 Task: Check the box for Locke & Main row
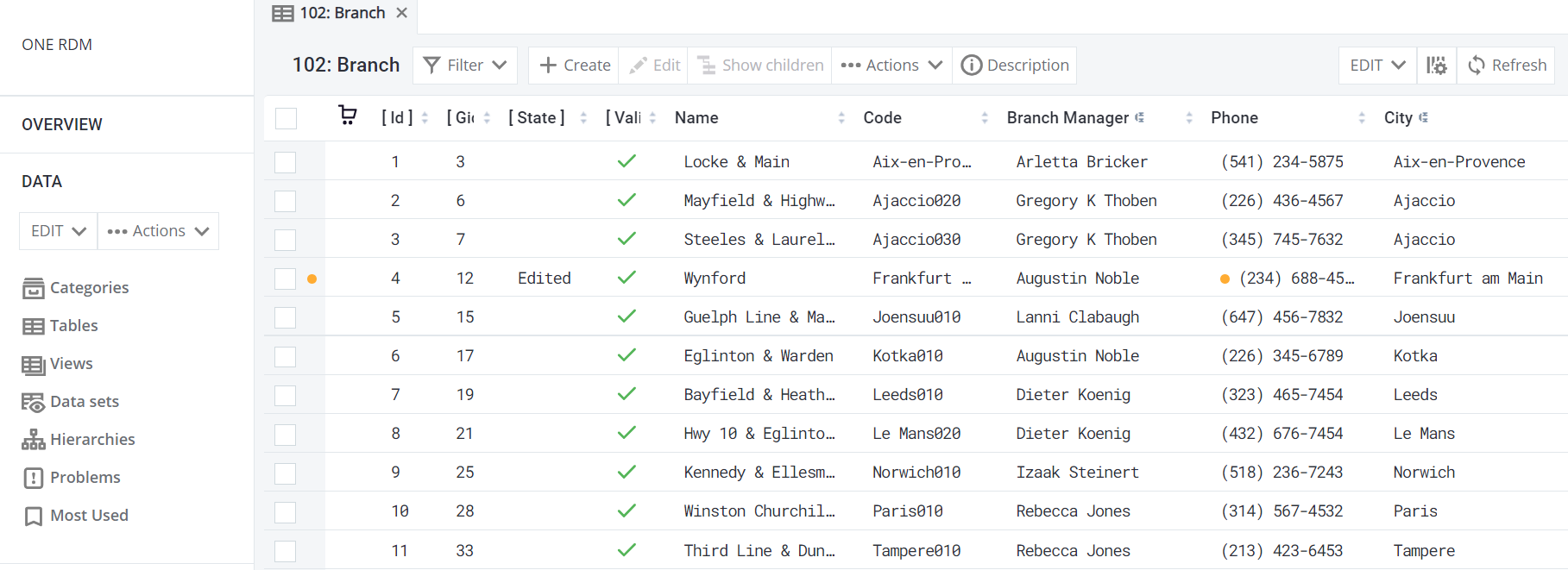click(286, 162)
